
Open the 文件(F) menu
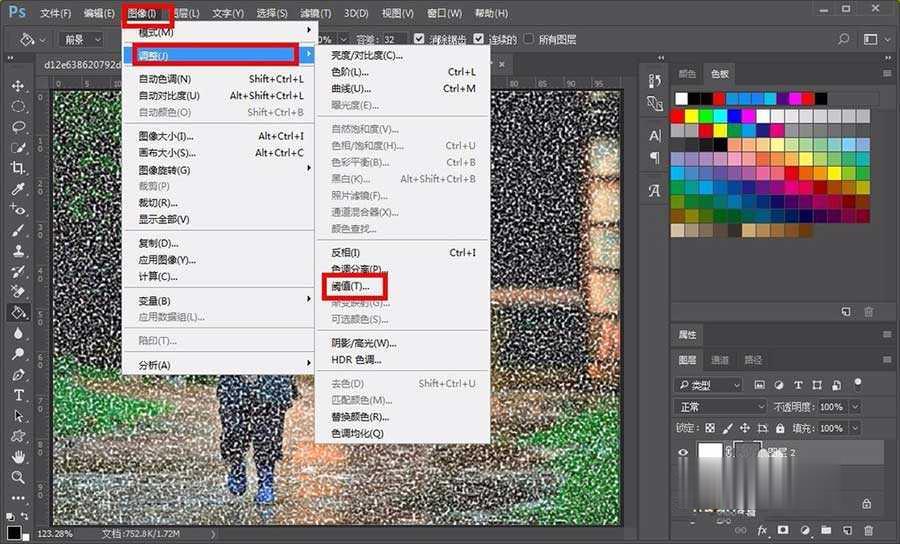click(55, 13)
